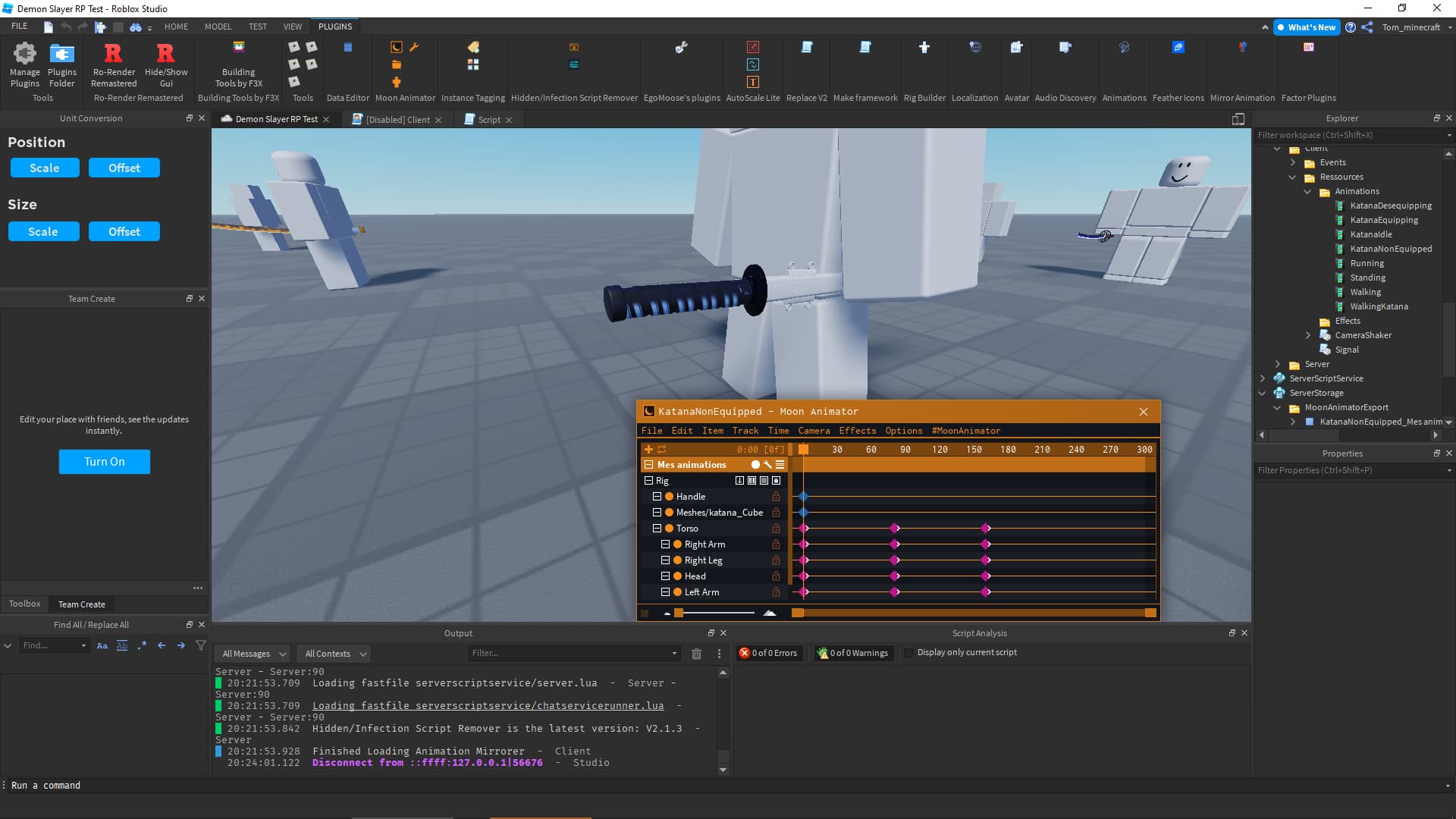Image resolution: width=1456 pixels, height=819 pixels.
Task: Open the All Messages filter dropdown
Action: pyautogui.click(x=252, y=653)
